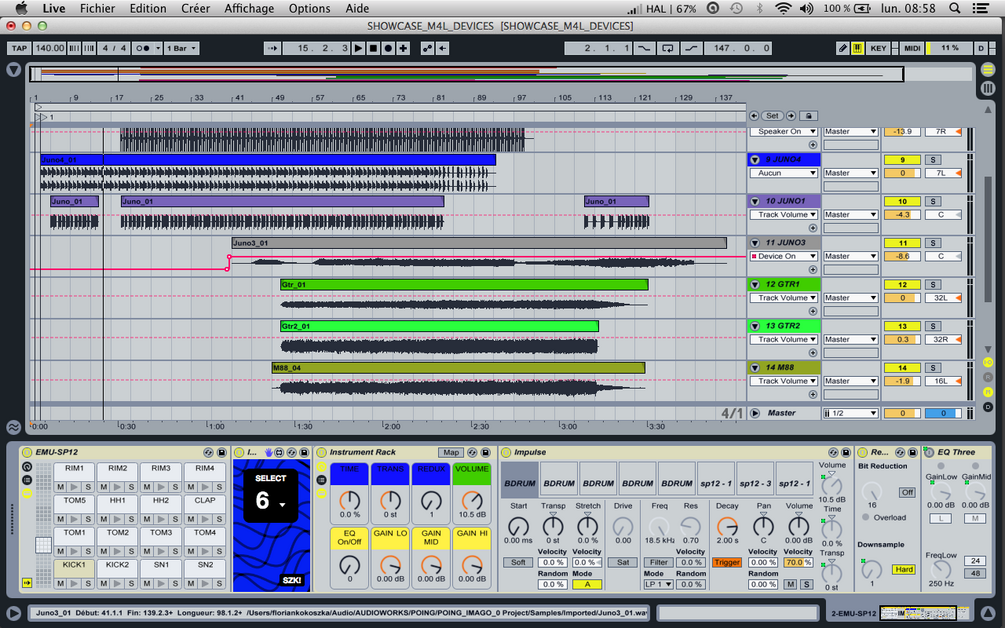Select the Juno3_01 clip header

(x=479, y=243)
